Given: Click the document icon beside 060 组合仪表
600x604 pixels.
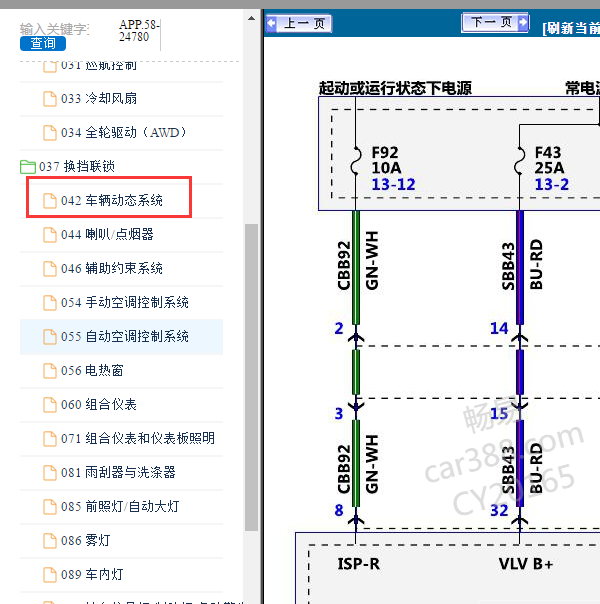Looking at the screenshot, I should [x=50, y=404].
